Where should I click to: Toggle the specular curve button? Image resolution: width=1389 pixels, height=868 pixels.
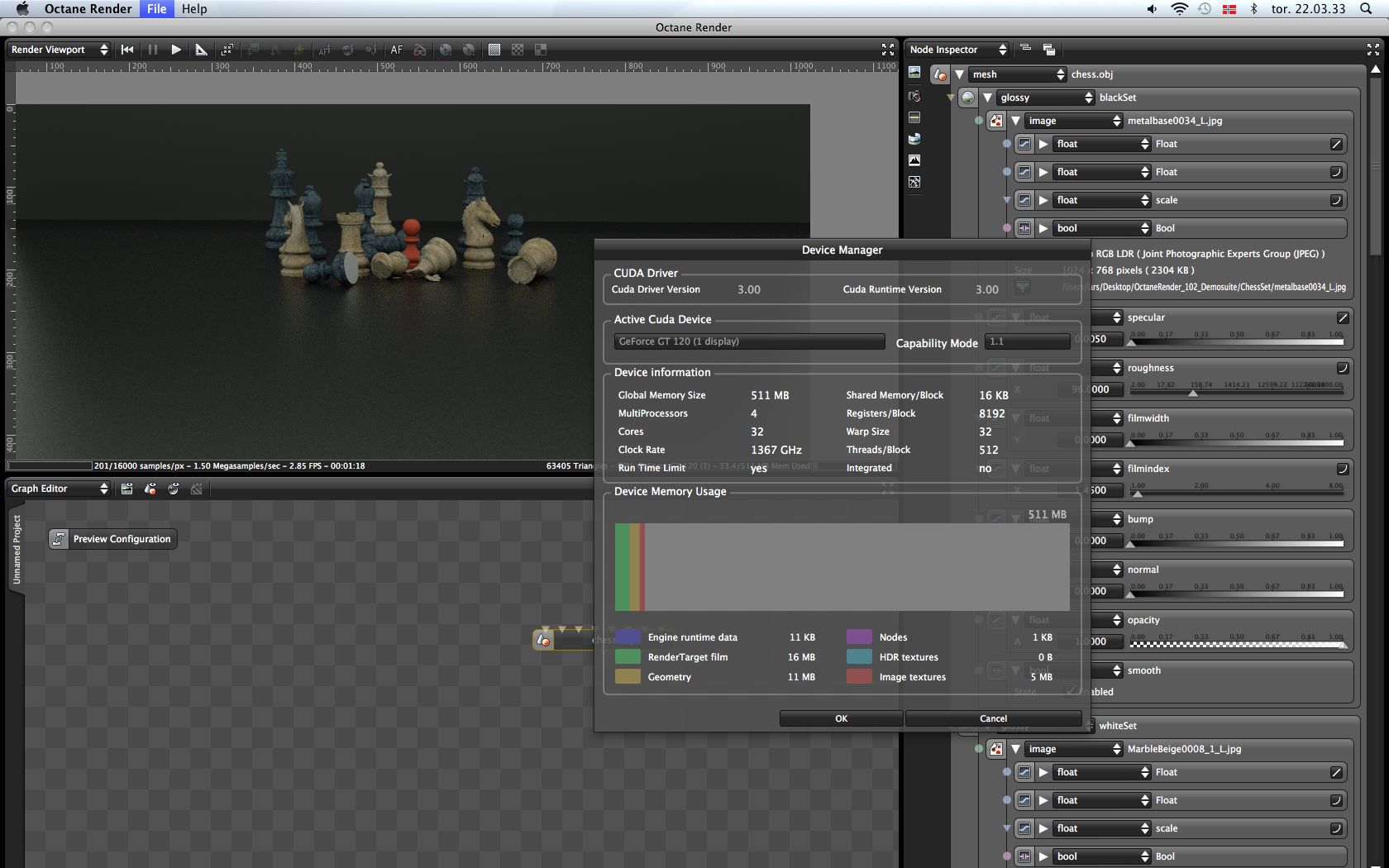point(1343,317)
